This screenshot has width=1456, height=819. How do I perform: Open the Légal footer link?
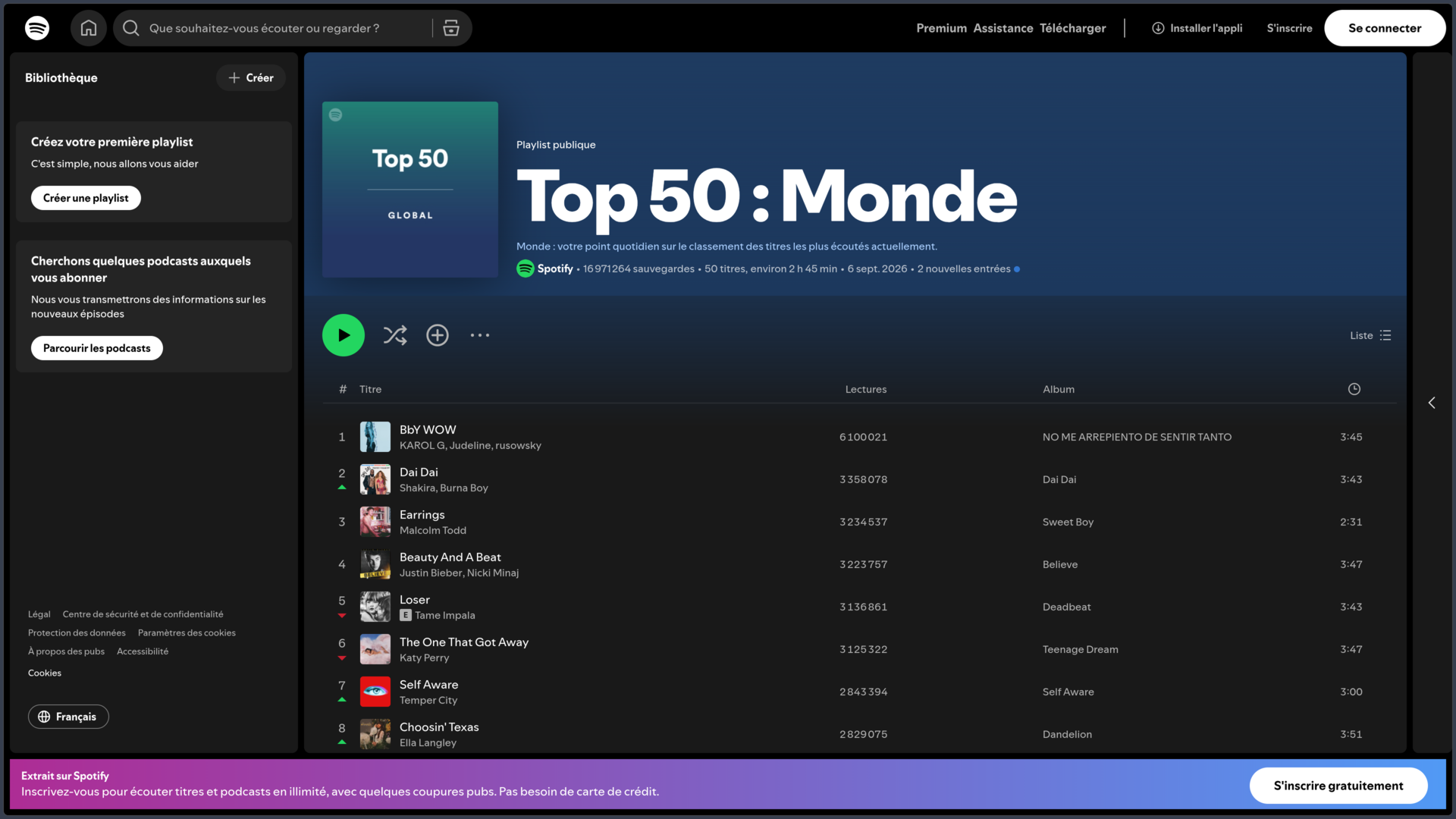point(39,614)
